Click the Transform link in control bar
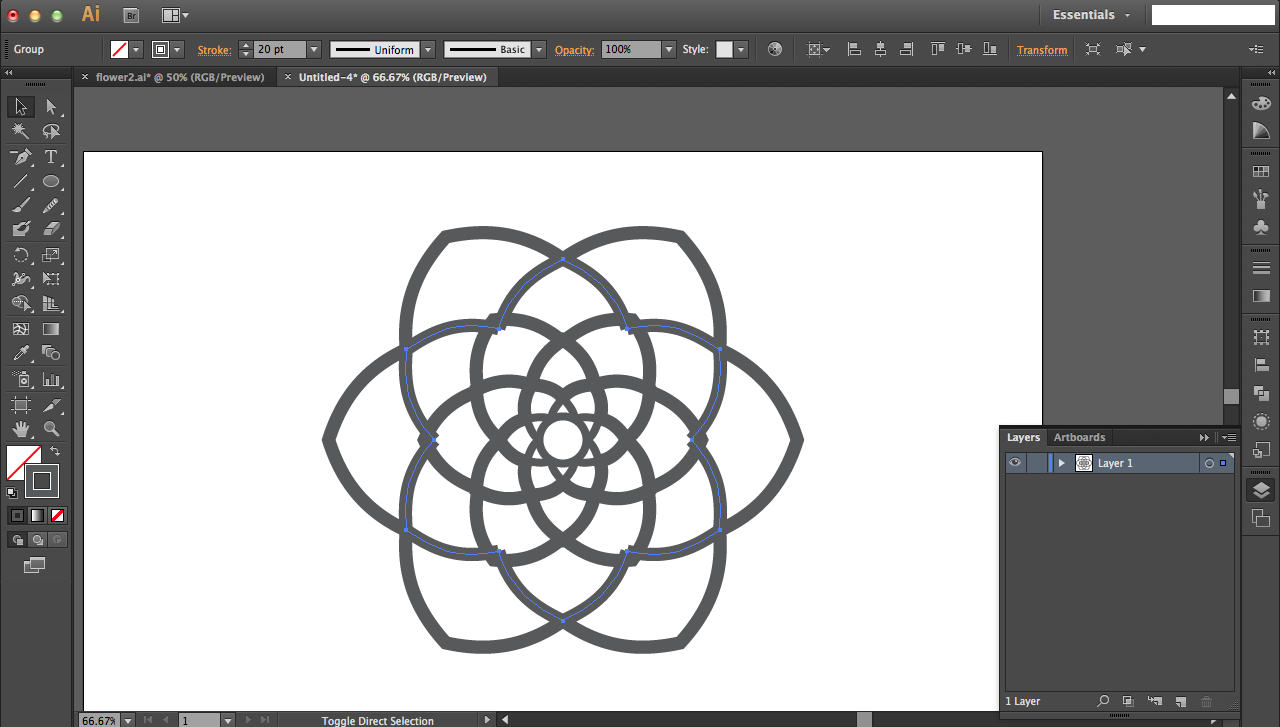The height and width of the screenshot is (727, 1280). click(x=1042, y=50)
